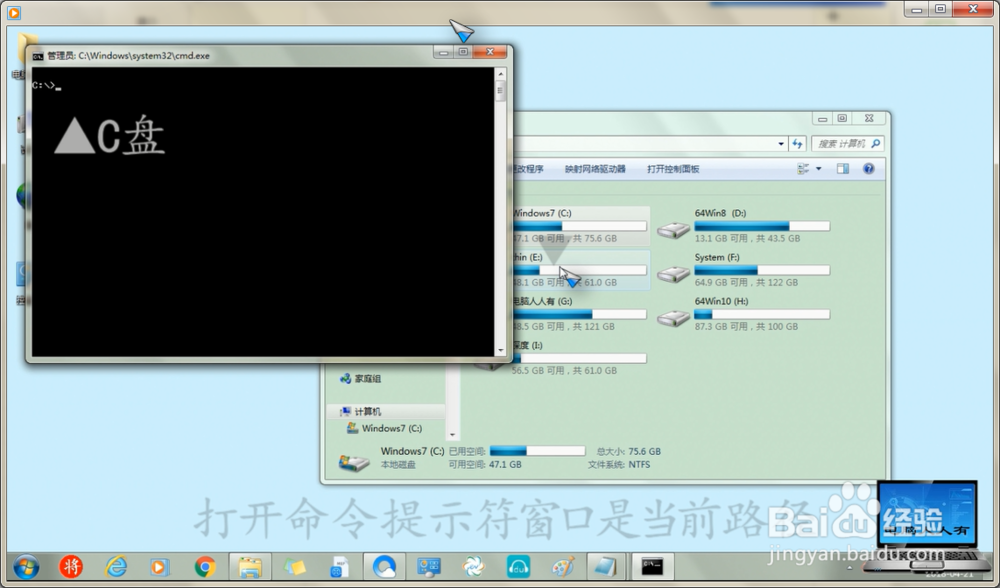Toggle the Explorer preview pane icon
This screenshot has height=588, width=1000.
[x=842, y=169]
